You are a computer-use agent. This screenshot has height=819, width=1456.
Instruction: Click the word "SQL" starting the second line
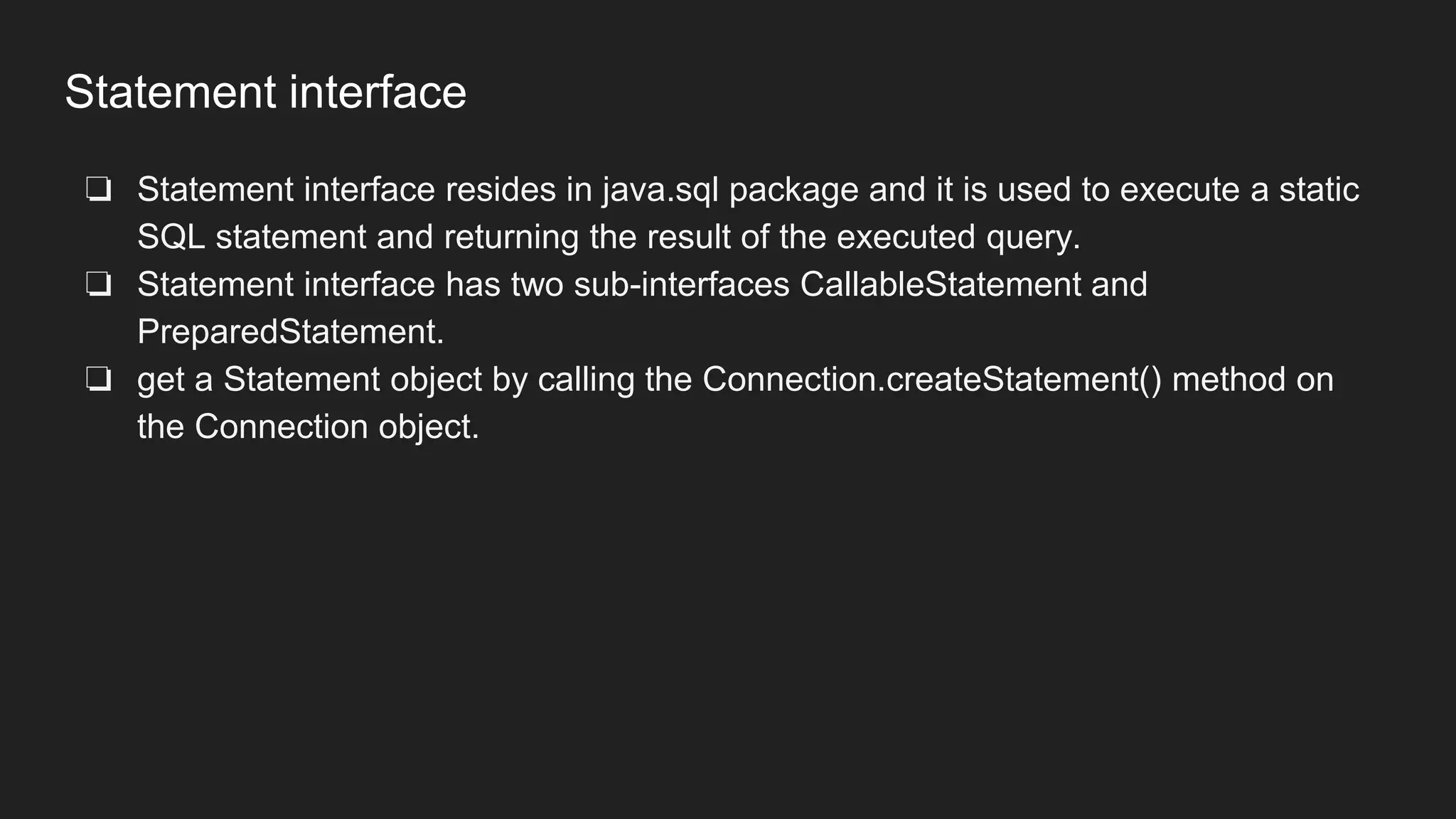171,237
